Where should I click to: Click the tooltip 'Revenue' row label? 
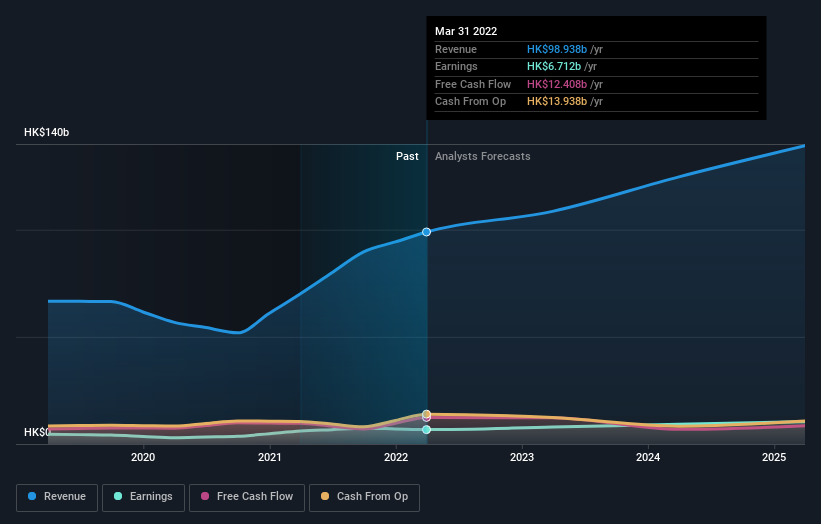click(456, 49)
